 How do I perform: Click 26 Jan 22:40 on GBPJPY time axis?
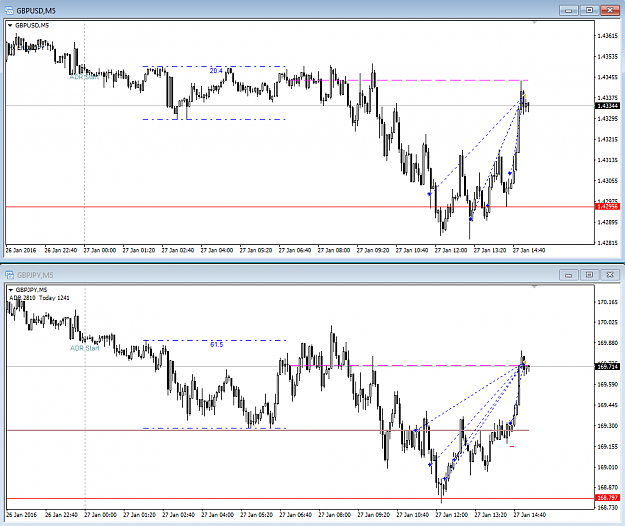point(61,514)
